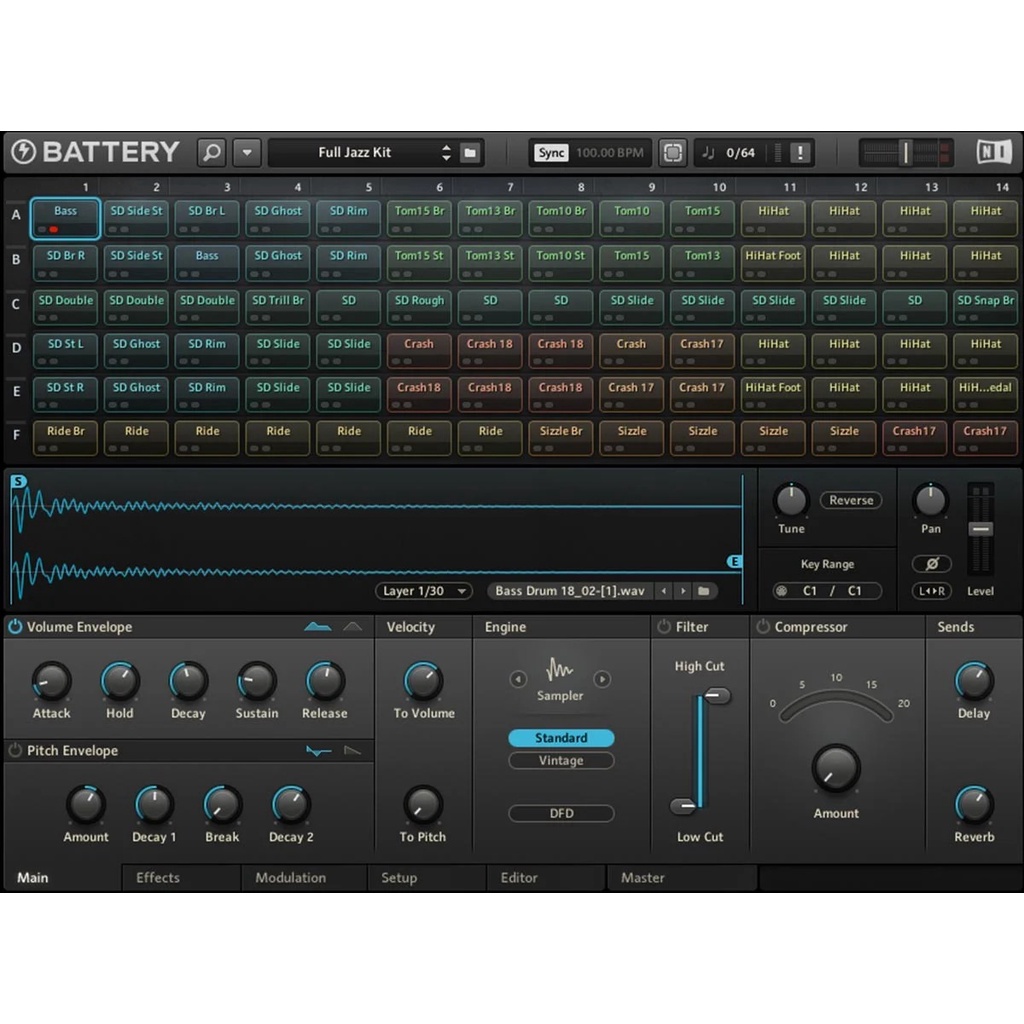This screenshot has width=1024, height=1024.
Task: Open the Layer 1/30 dropdown
Action: click(x=424, y=591)
